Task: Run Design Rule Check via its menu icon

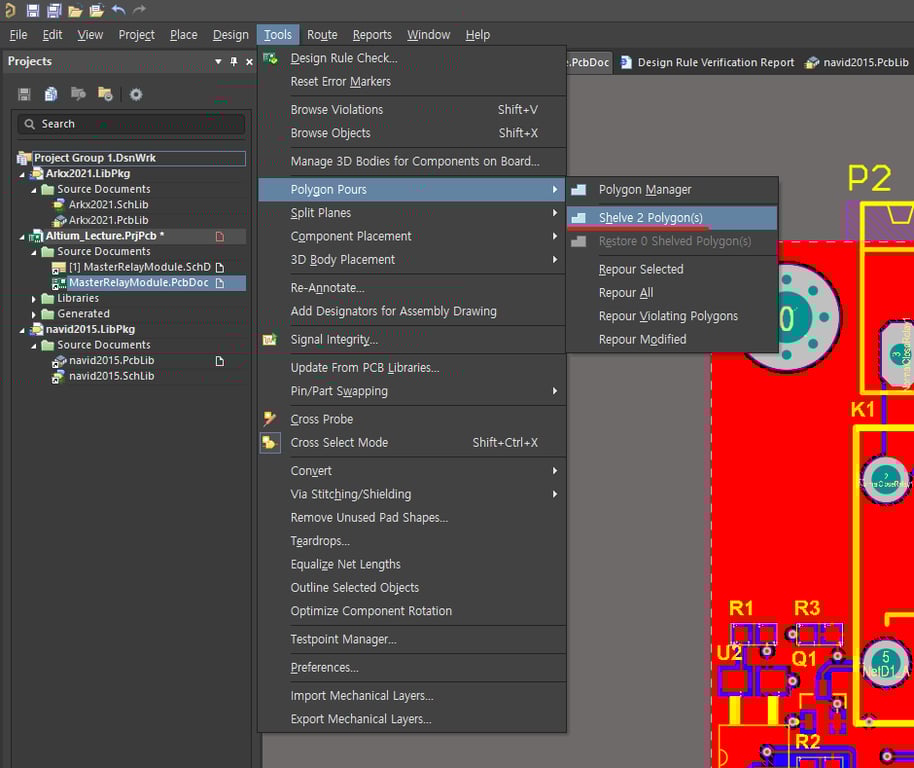Action: [x=269, y=59]
